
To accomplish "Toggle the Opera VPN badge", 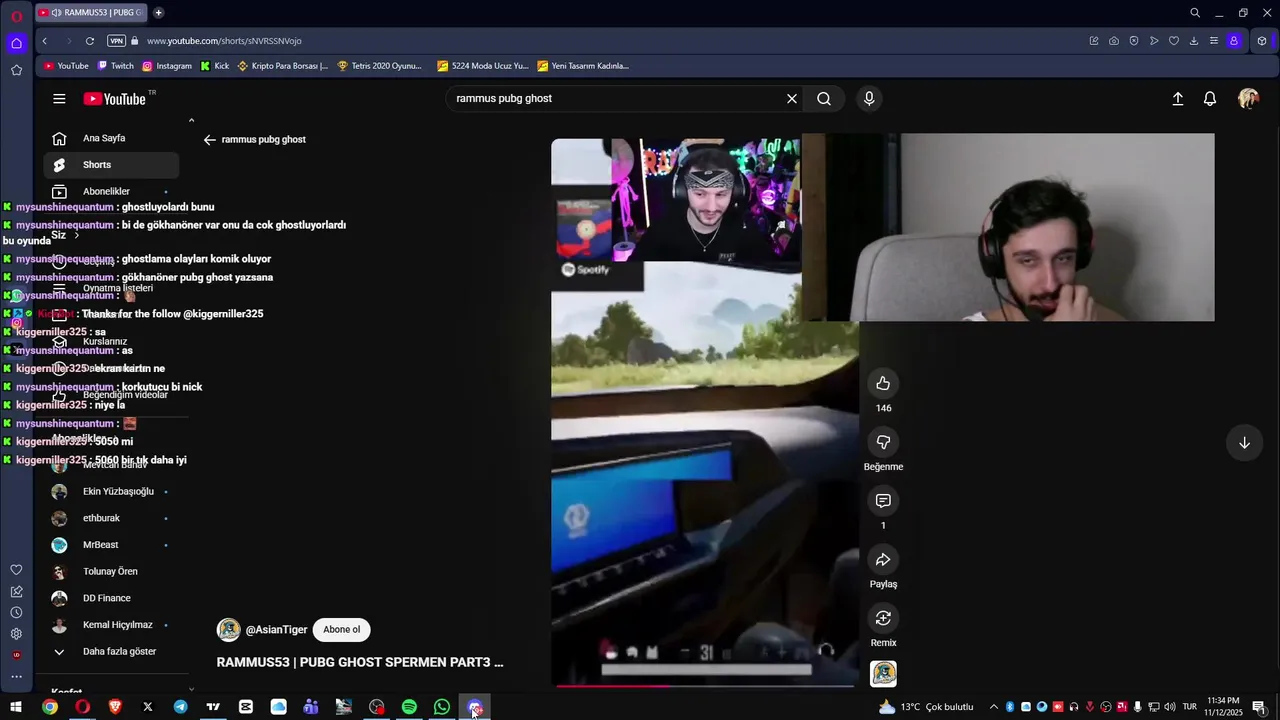I will pyautogui.click(x=116, y=41).
